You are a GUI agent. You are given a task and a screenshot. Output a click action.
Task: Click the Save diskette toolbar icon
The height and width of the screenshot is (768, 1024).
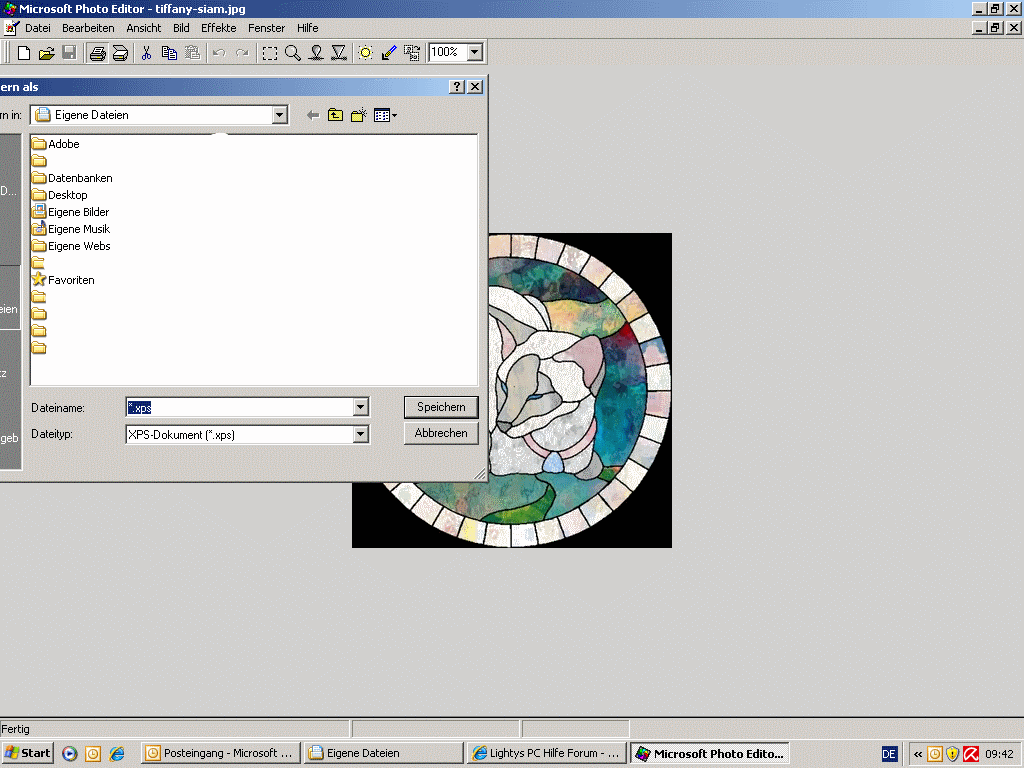69,53
